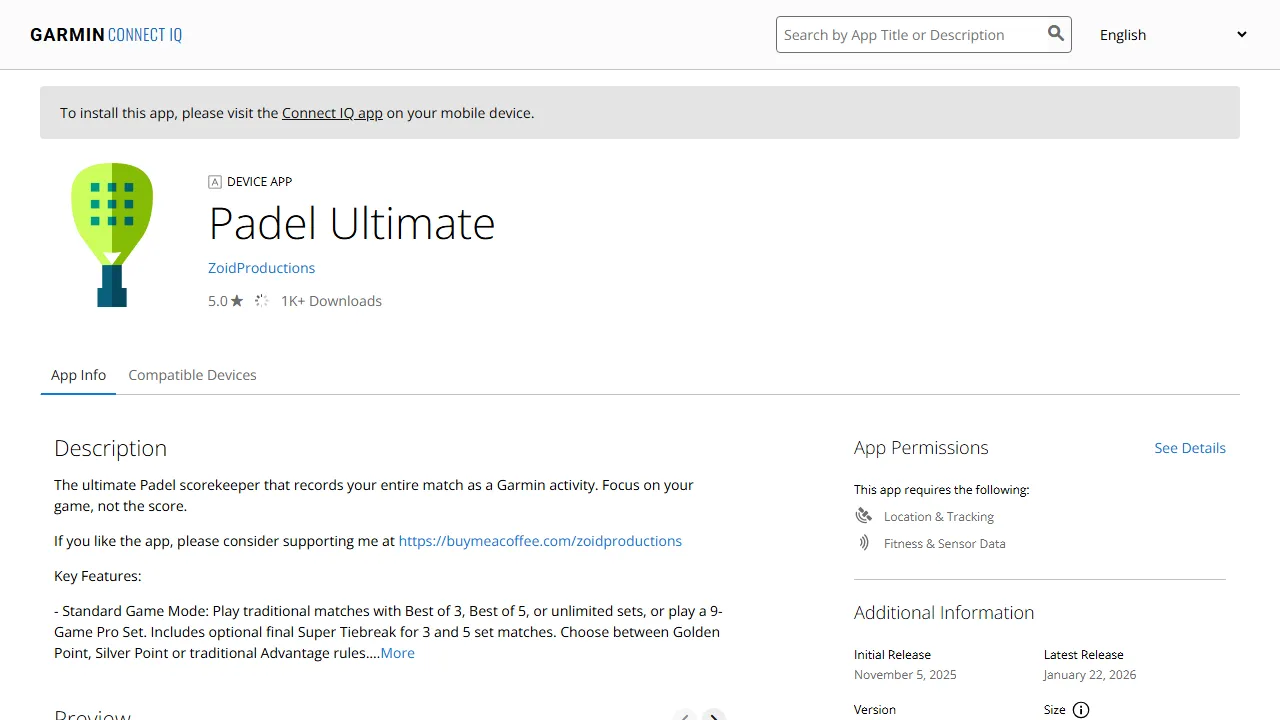This screenshot has height=720, width=1280.
Task: Select the App Info tab
Action: coord(78,375)
